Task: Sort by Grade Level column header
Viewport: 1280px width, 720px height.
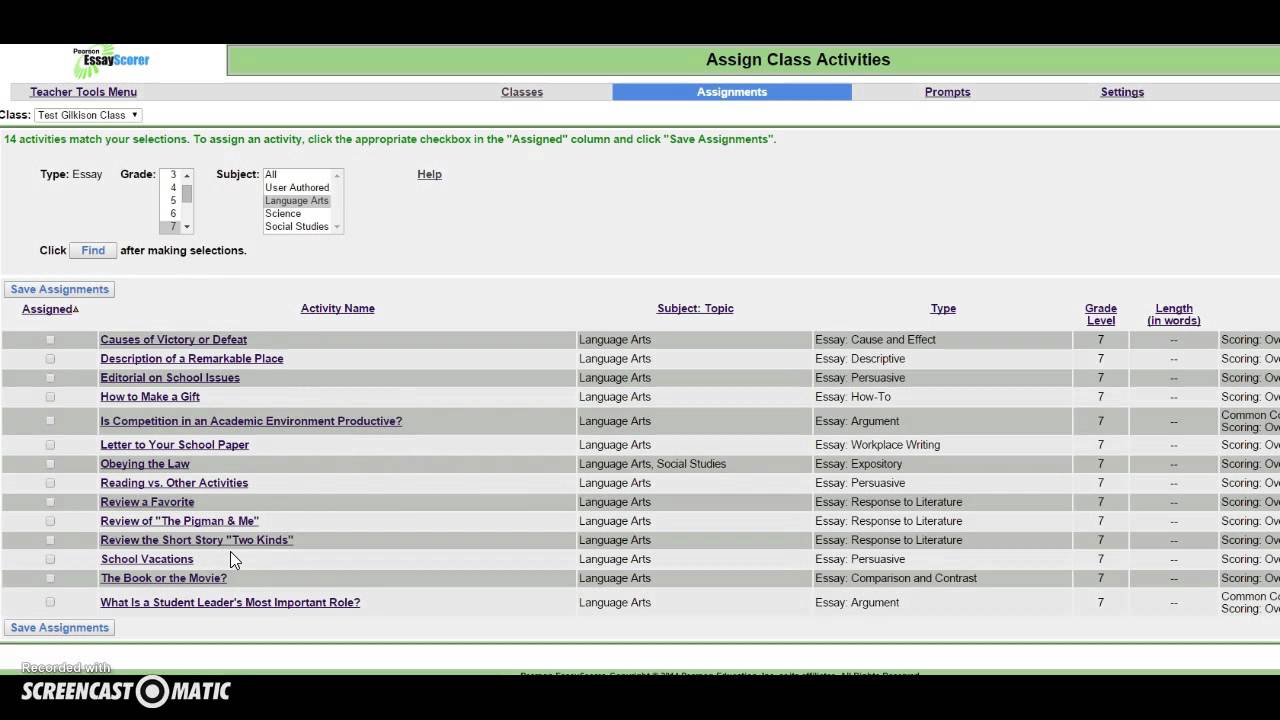Action: click(1101, 314)
